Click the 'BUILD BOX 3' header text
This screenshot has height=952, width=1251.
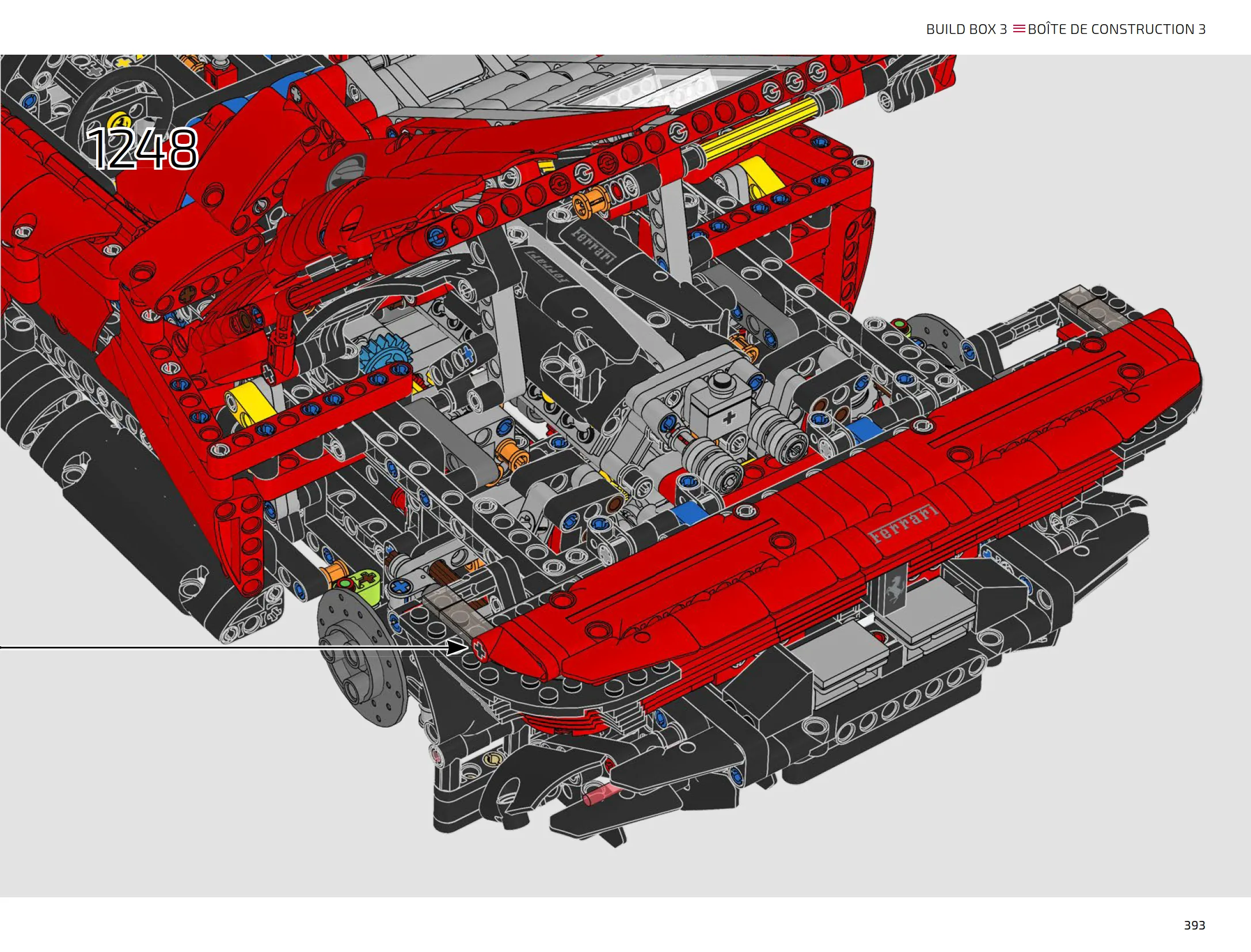[x=966, y=29]
